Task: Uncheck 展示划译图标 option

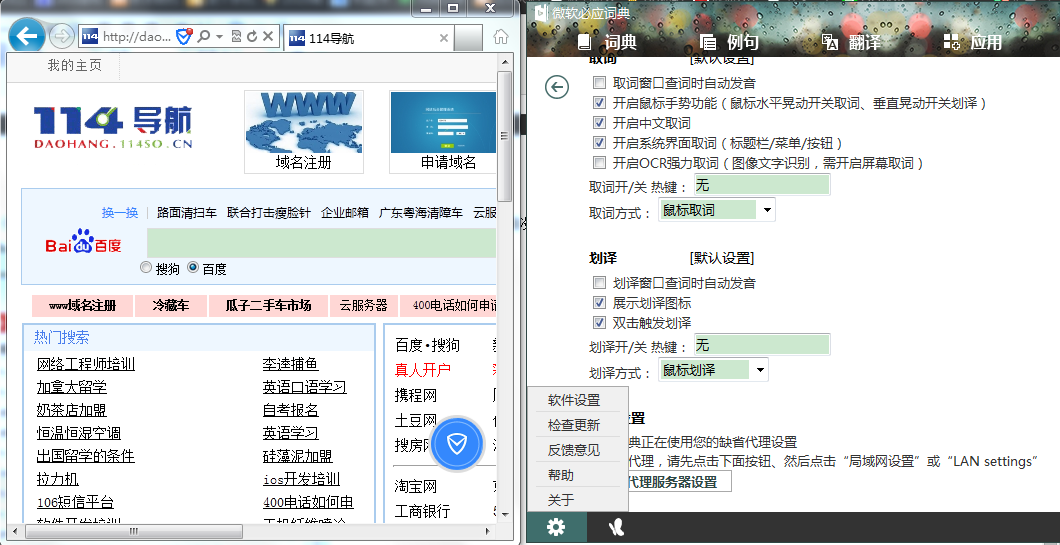Action: click(599, 303)
